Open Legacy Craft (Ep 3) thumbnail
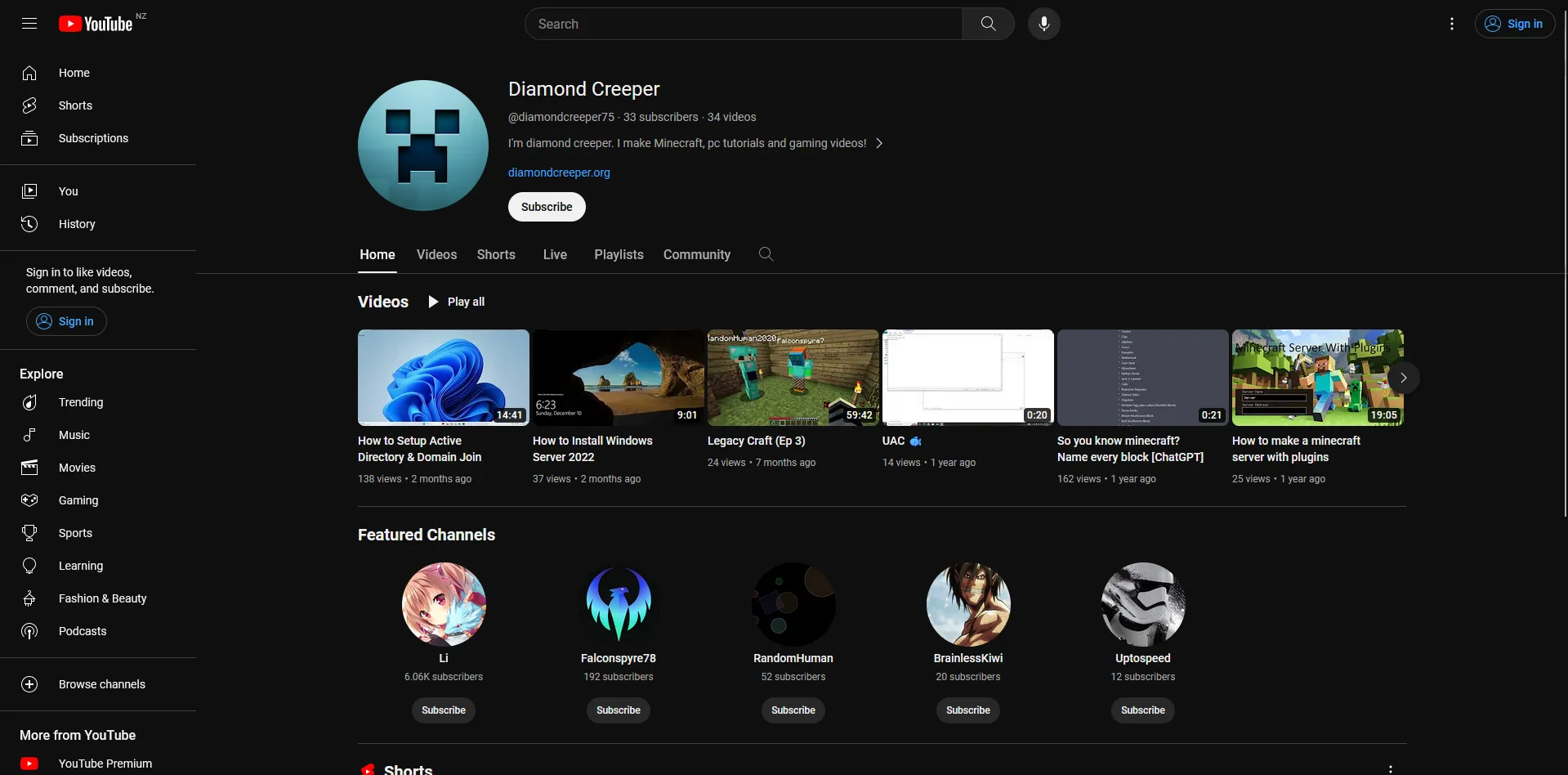The image size is (1568, 775). tap(793, 378)
